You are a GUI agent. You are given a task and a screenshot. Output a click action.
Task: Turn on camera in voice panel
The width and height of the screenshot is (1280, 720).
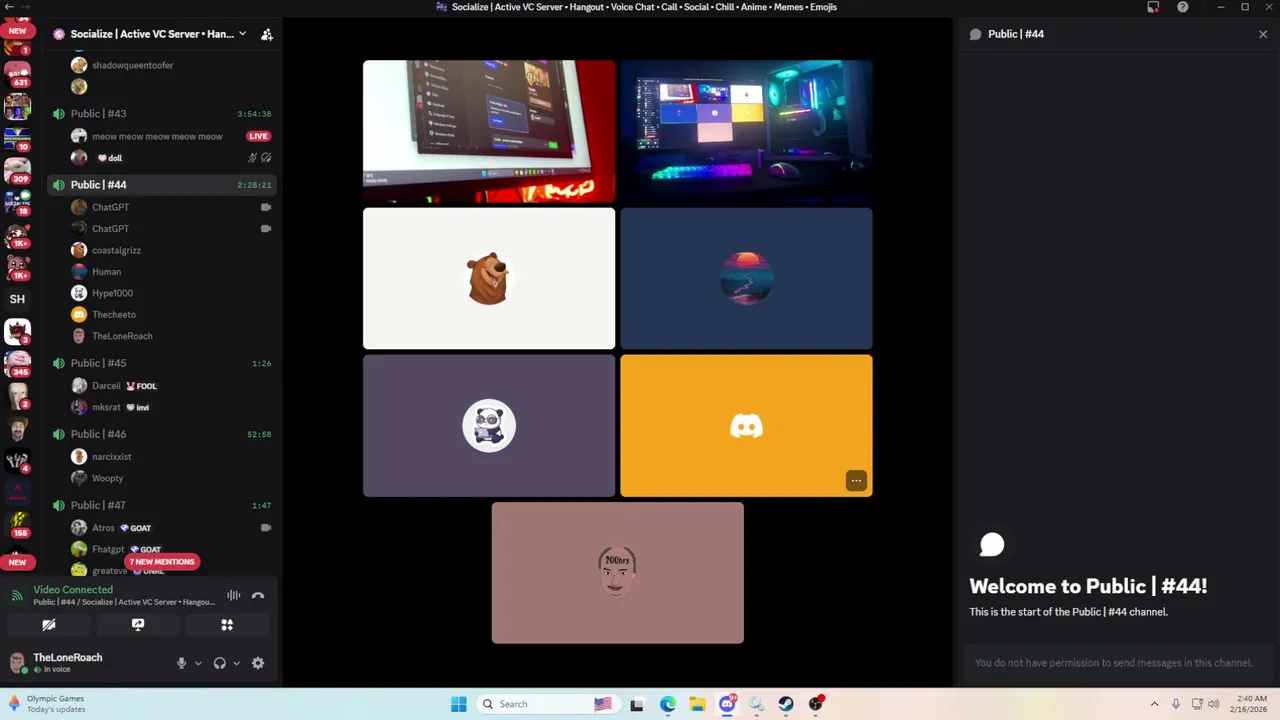[x=48, y=625]
